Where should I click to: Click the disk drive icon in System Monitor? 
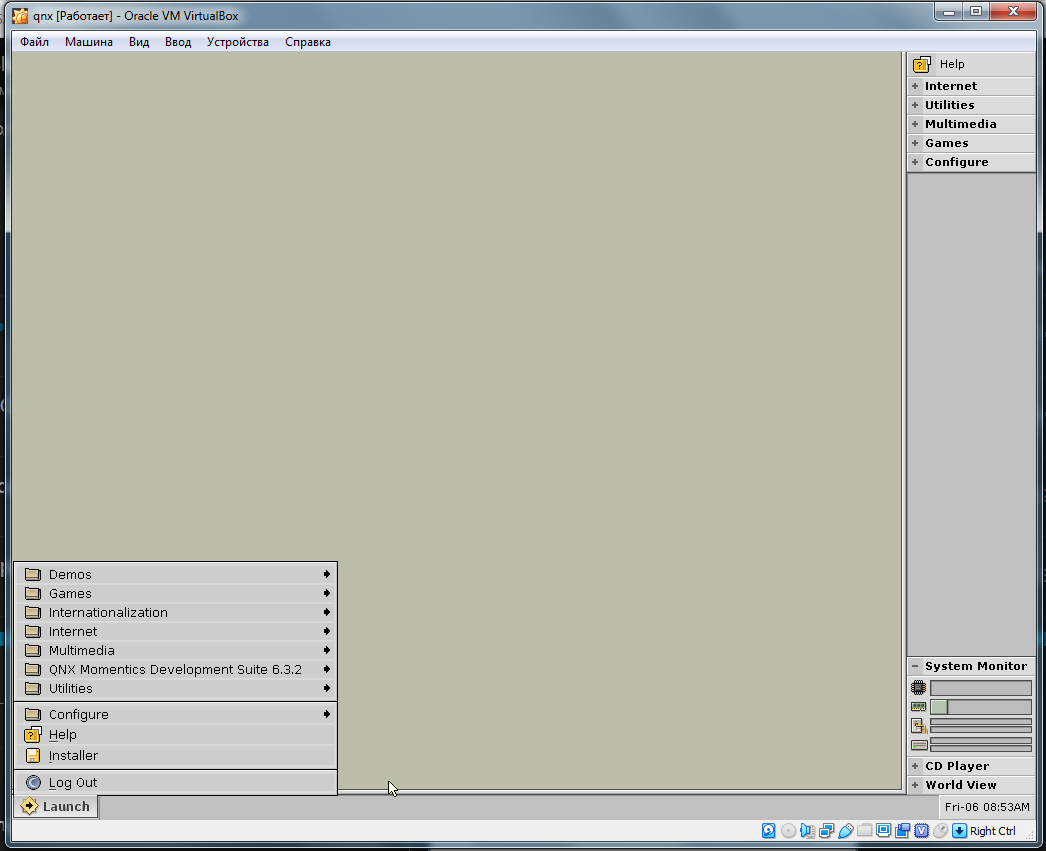point(919,745)
